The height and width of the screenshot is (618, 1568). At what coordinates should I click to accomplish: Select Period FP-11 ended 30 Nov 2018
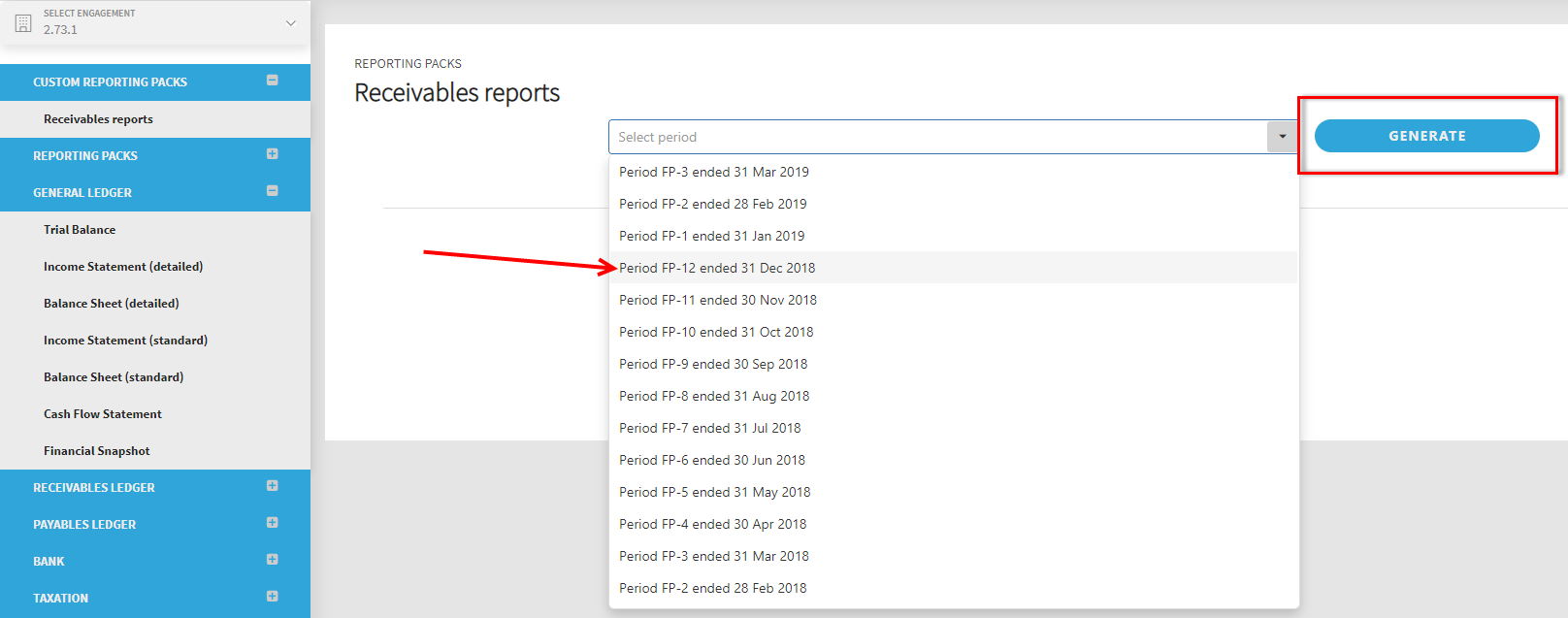(954, 300)
